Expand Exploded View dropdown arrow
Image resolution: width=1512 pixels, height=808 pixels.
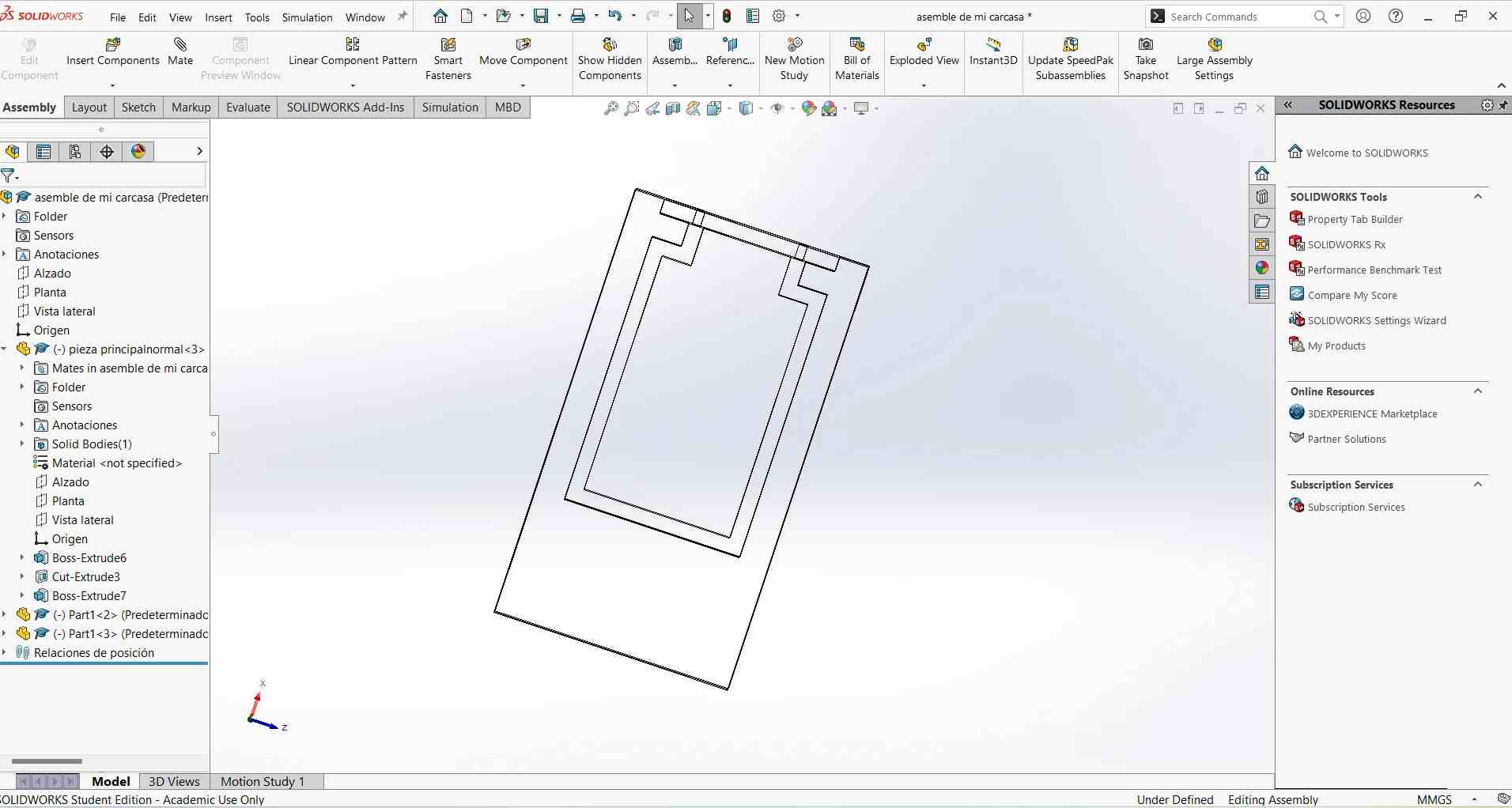pos(924,85)
